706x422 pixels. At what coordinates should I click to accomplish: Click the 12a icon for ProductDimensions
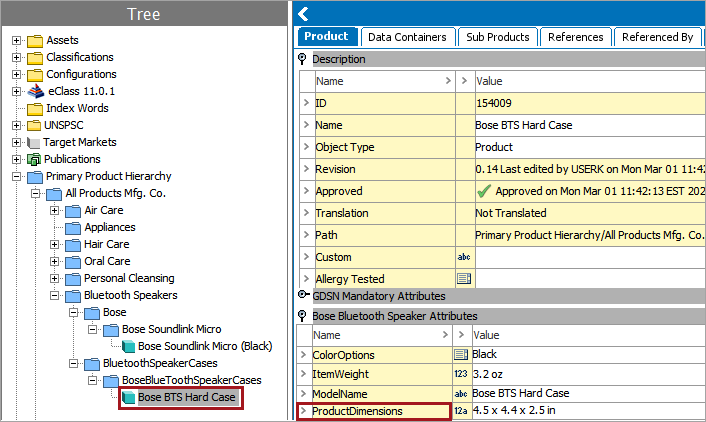[x=461, y=411]
